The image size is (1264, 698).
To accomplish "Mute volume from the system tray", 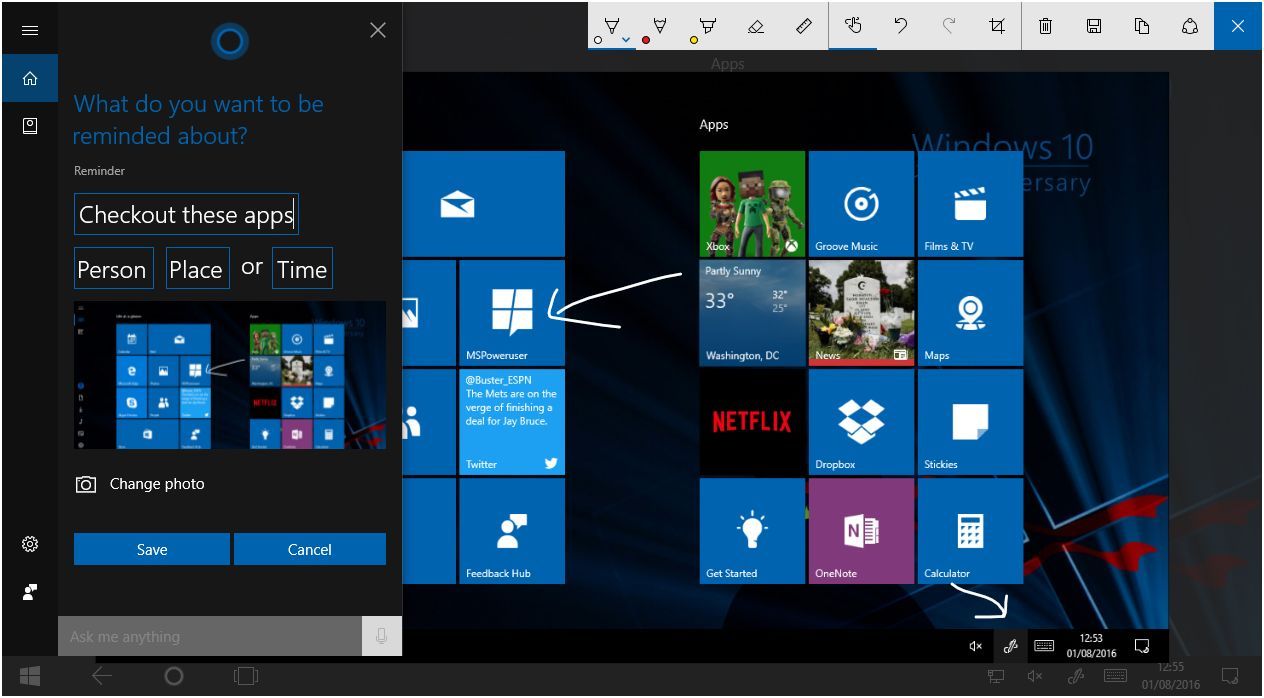I will click(x=975, y=646).
